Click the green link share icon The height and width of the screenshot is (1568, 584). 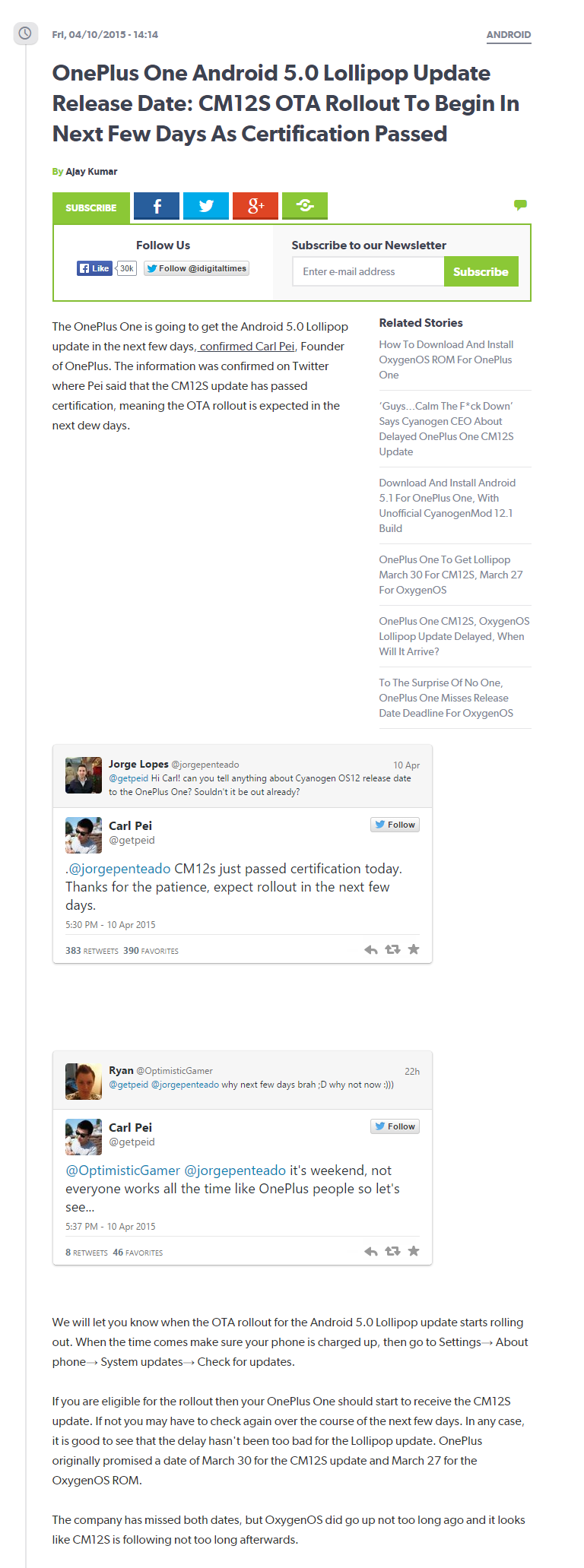(305, 206)
